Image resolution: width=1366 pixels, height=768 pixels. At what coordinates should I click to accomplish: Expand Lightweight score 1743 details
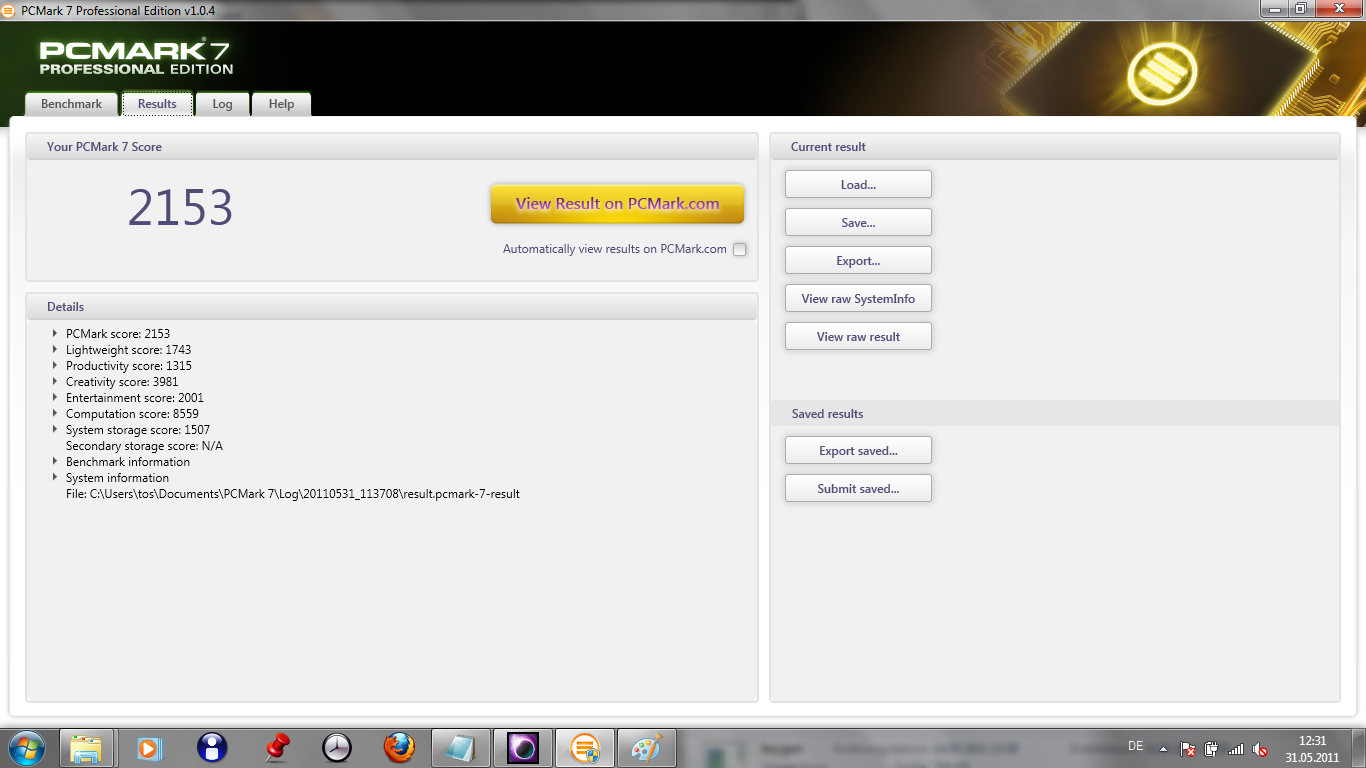55,349
